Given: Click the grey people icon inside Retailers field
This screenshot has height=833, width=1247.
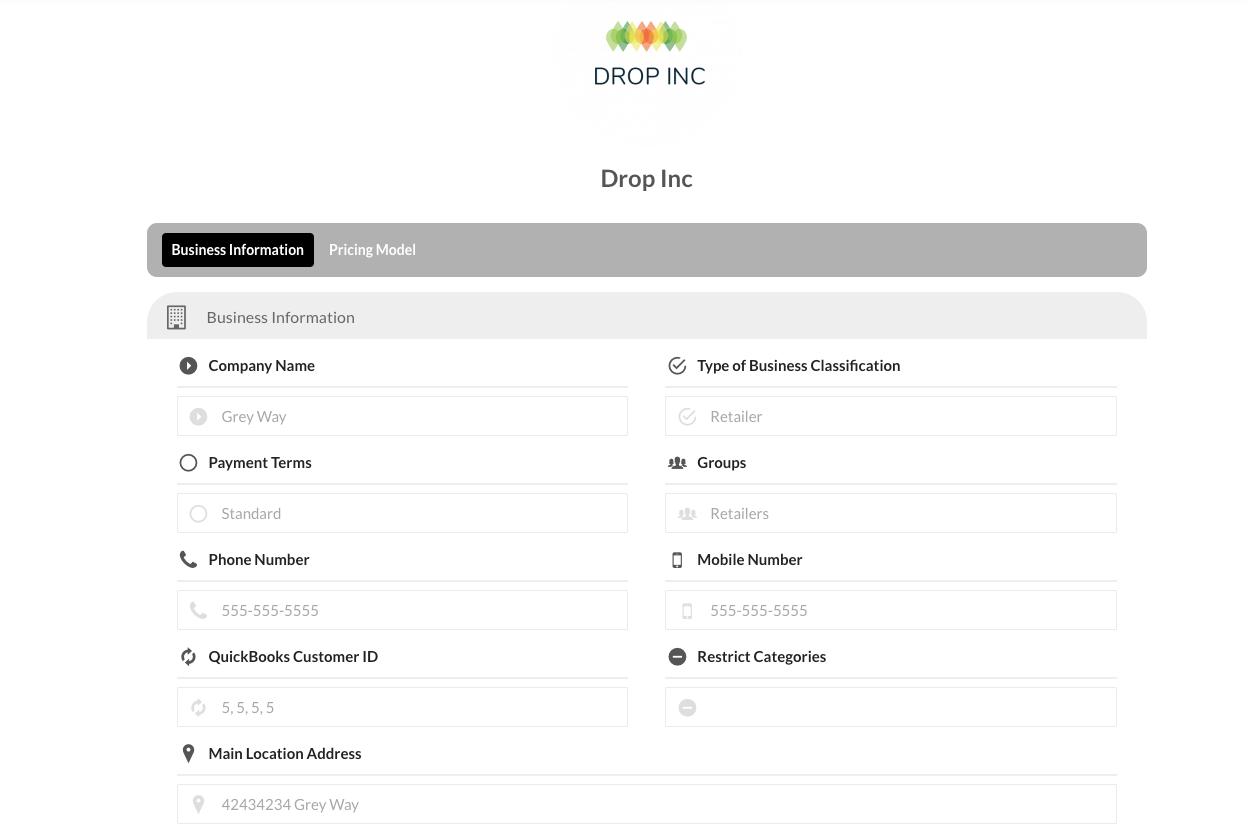Looking at the screenshot, I should [x=687, y=514].
